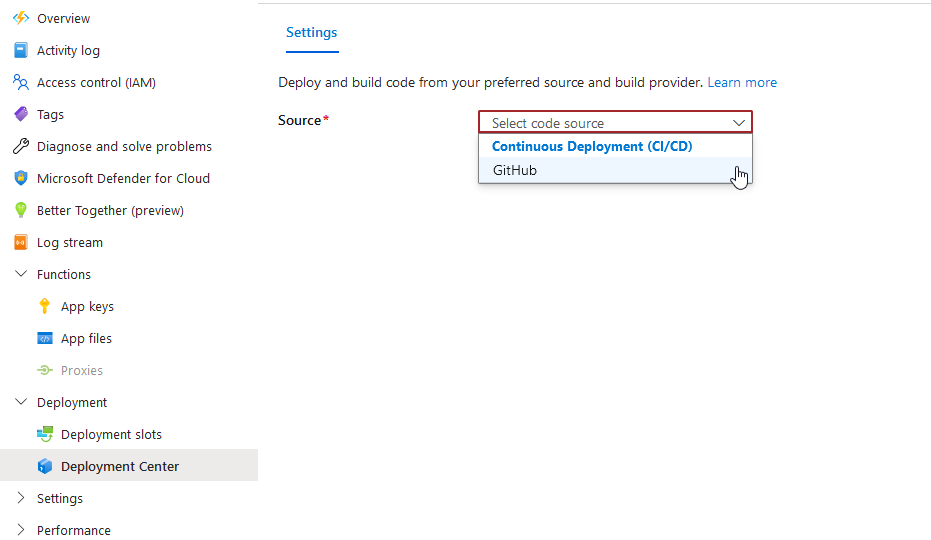Image resolution: width=931 pixels, height=540 pixels.
Task: Open the Tags page
Action: click(x=50, y=115)
